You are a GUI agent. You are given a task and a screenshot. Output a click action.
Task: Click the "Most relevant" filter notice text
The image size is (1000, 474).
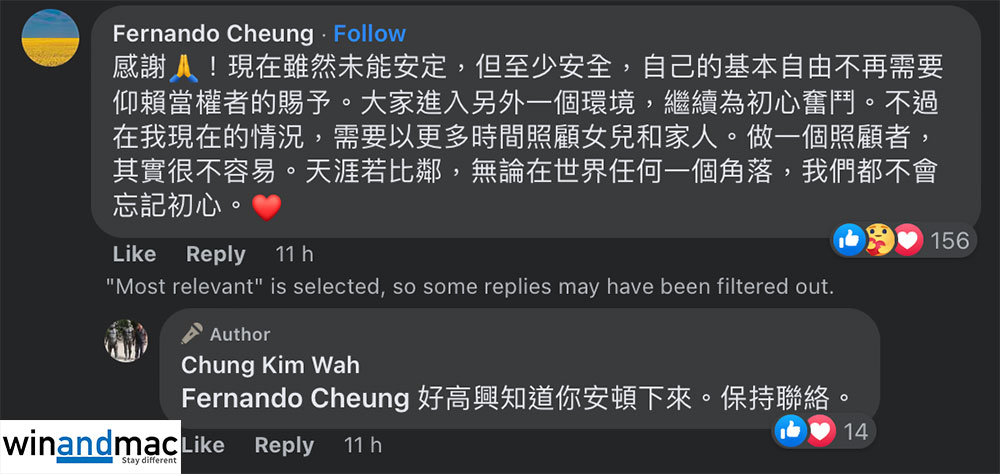click(x=469, y=287)
